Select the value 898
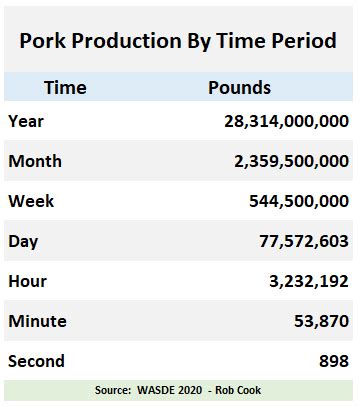 click(x=334, y=361)
